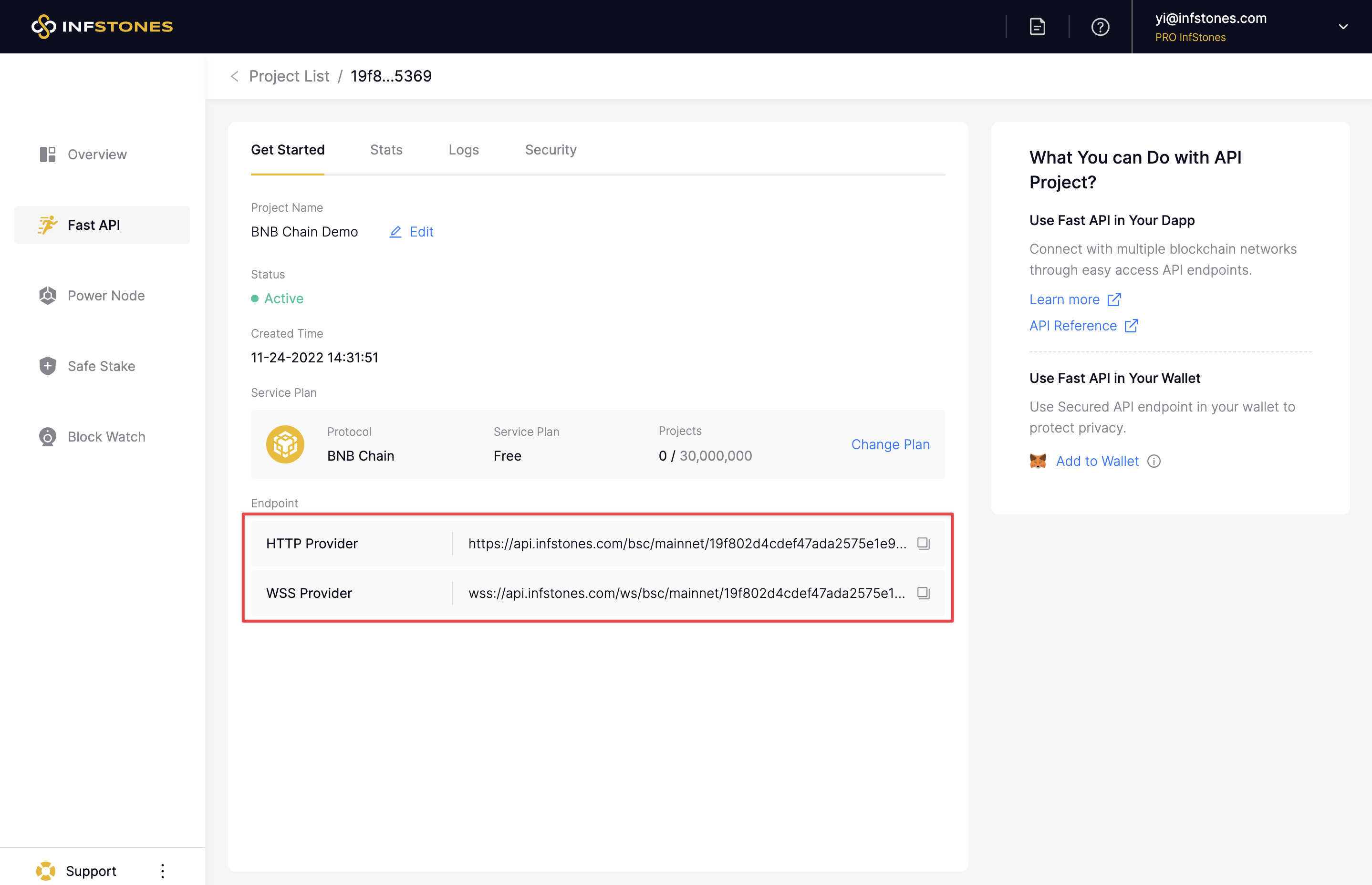Click the InfStones logo

click(102, 26)
